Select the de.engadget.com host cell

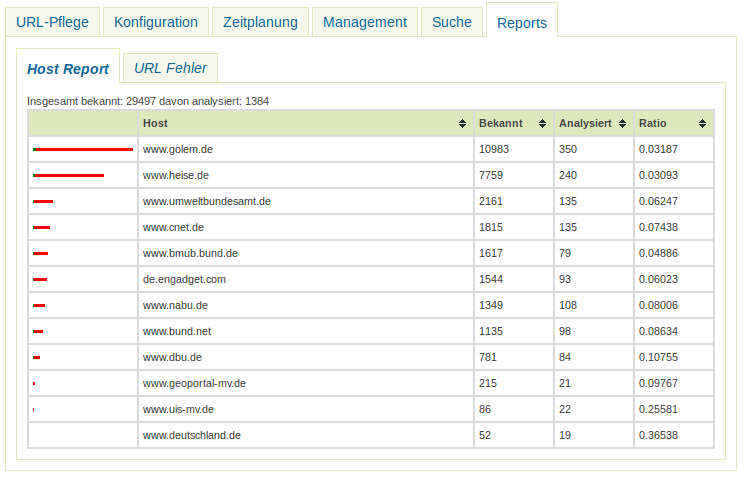[184, 279]
